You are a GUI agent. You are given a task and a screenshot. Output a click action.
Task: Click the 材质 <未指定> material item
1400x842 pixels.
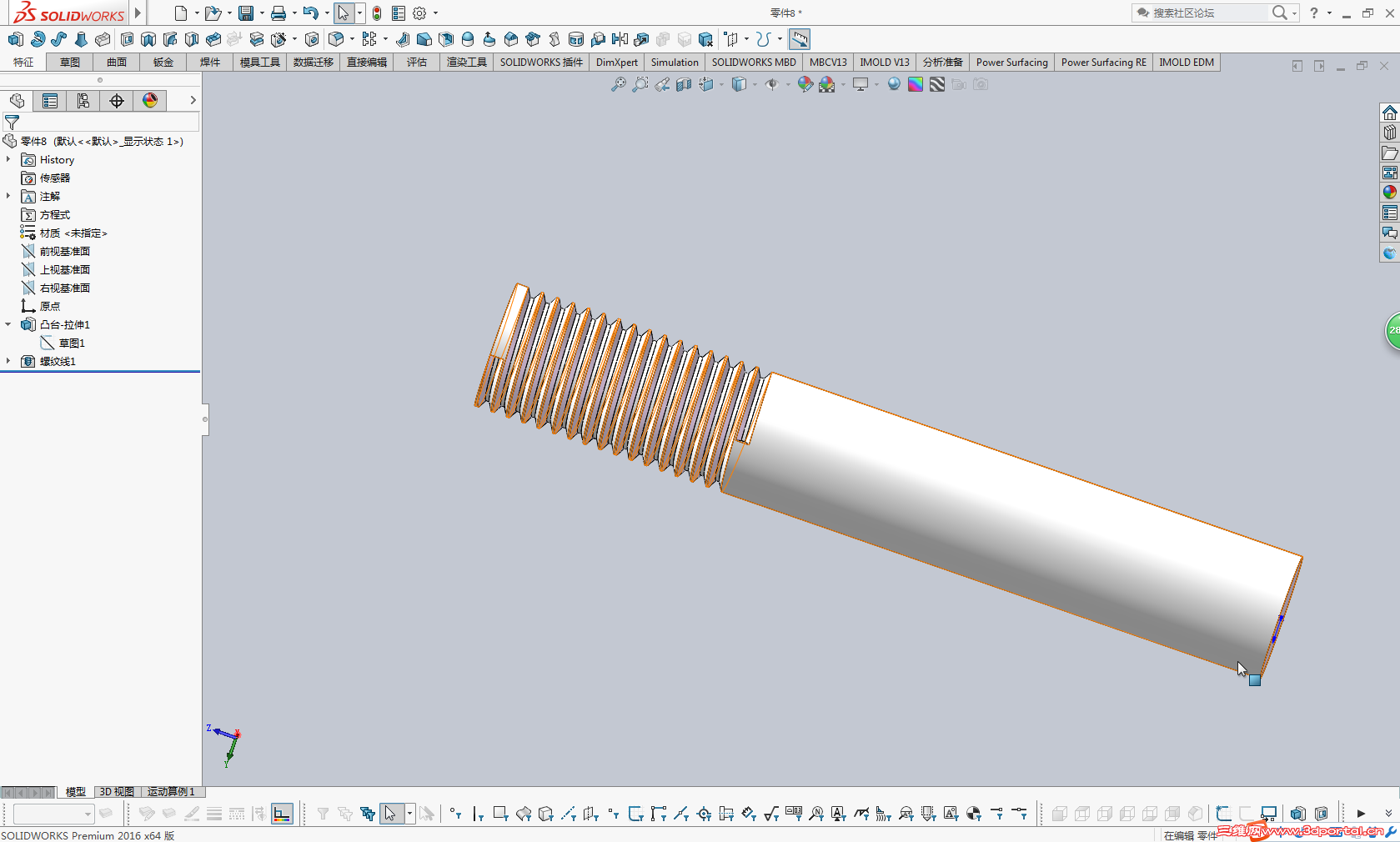[73, 233]
